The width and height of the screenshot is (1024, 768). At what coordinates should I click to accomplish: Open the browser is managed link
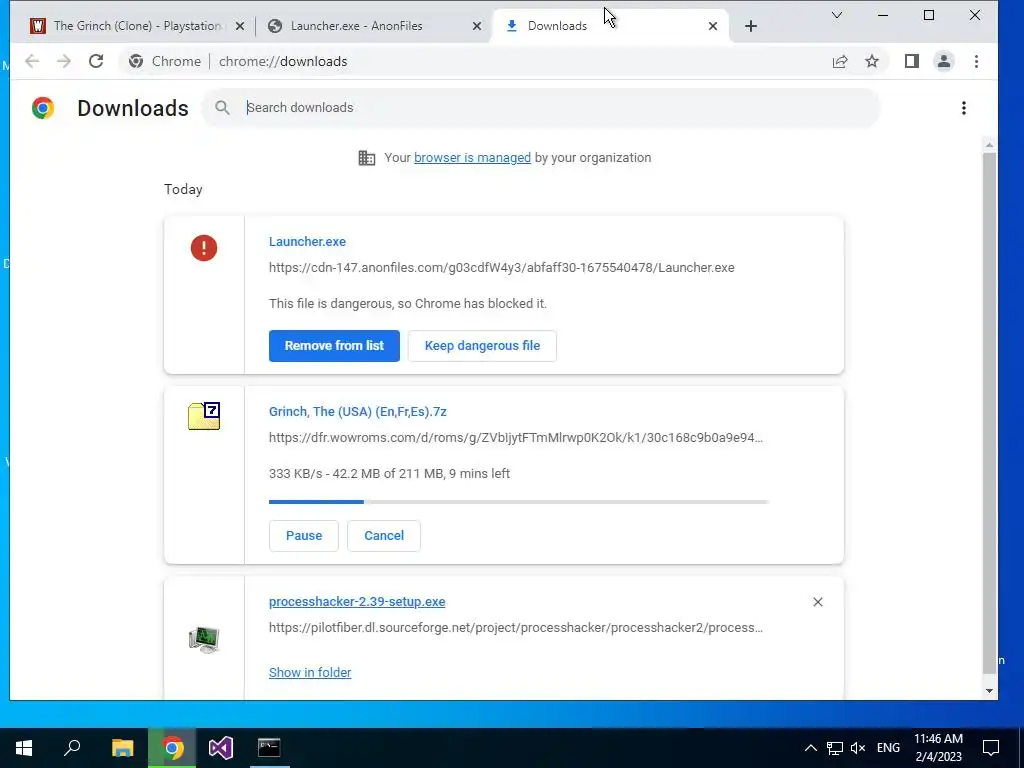(472, 157)
